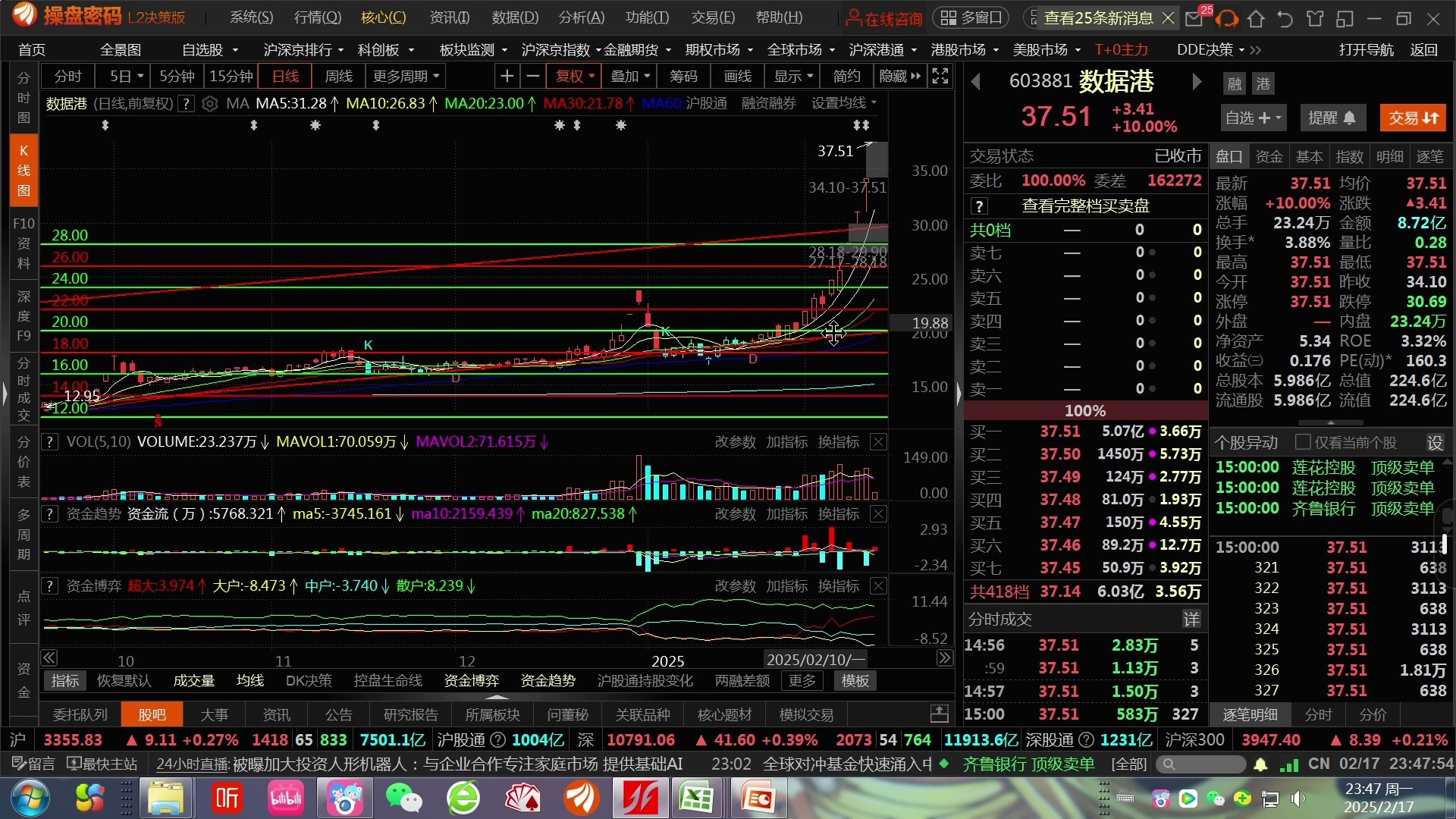This screenshot has width=1456, height=819.
Task: Click the fullscreen expand chart icon
Action: click(x=940, y=77)
